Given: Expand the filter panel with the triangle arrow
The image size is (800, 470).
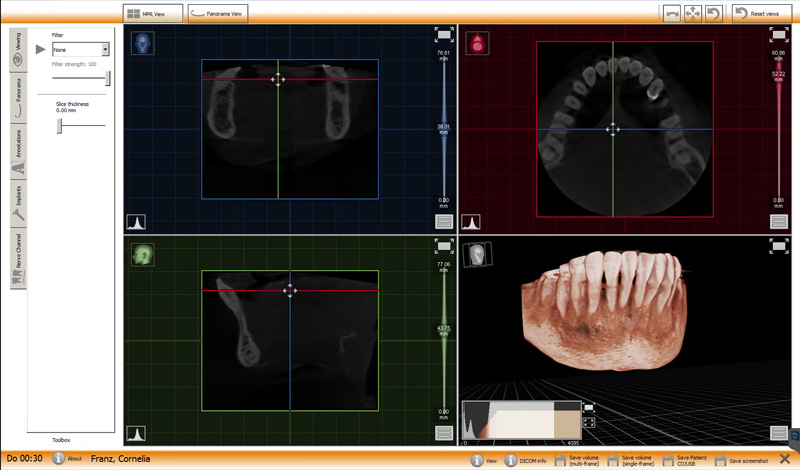Looking at the screenshot, I should click(x=41, y=49).
